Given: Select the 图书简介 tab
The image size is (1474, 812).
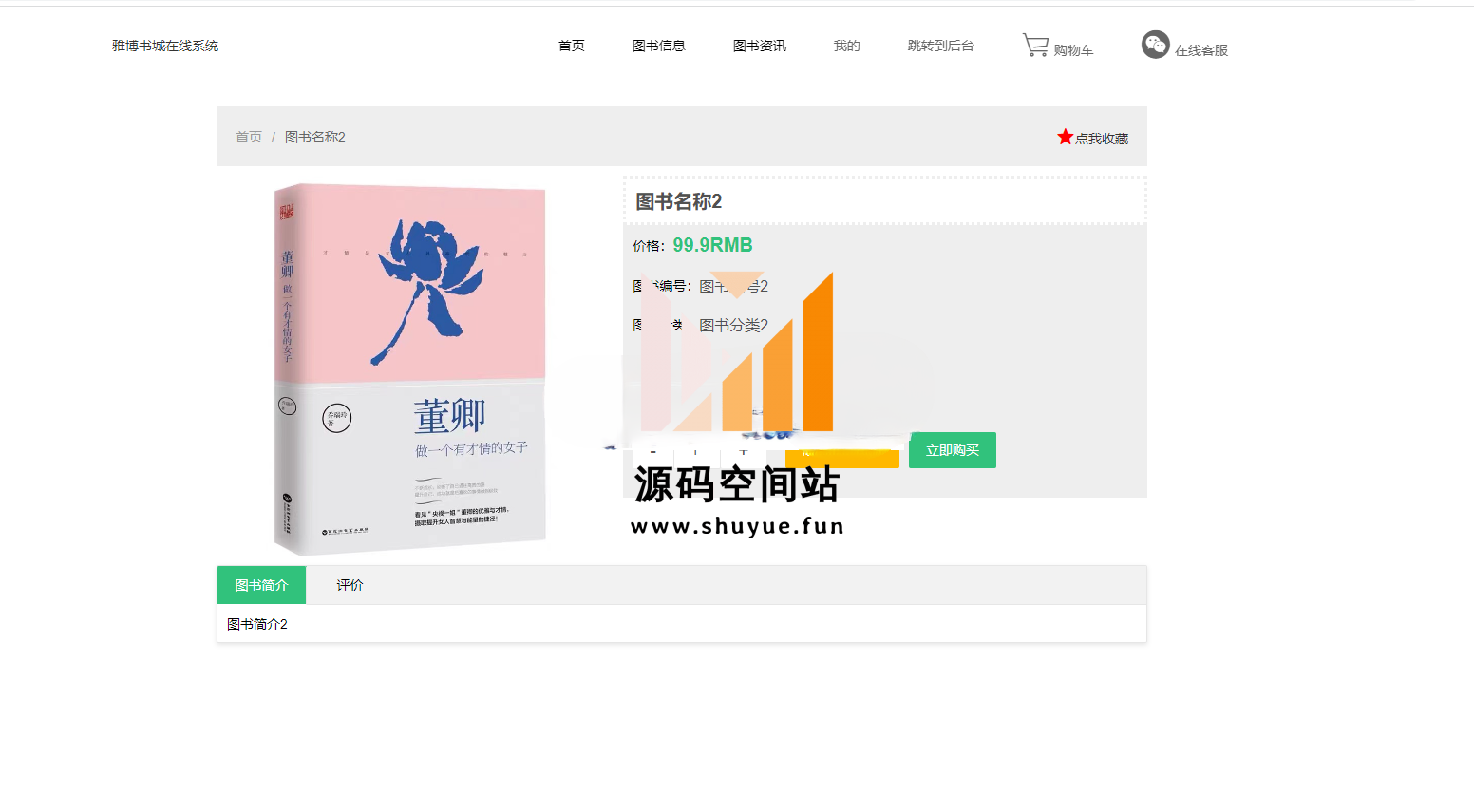Looking at the screenshot, I should [x=261, y=585].
